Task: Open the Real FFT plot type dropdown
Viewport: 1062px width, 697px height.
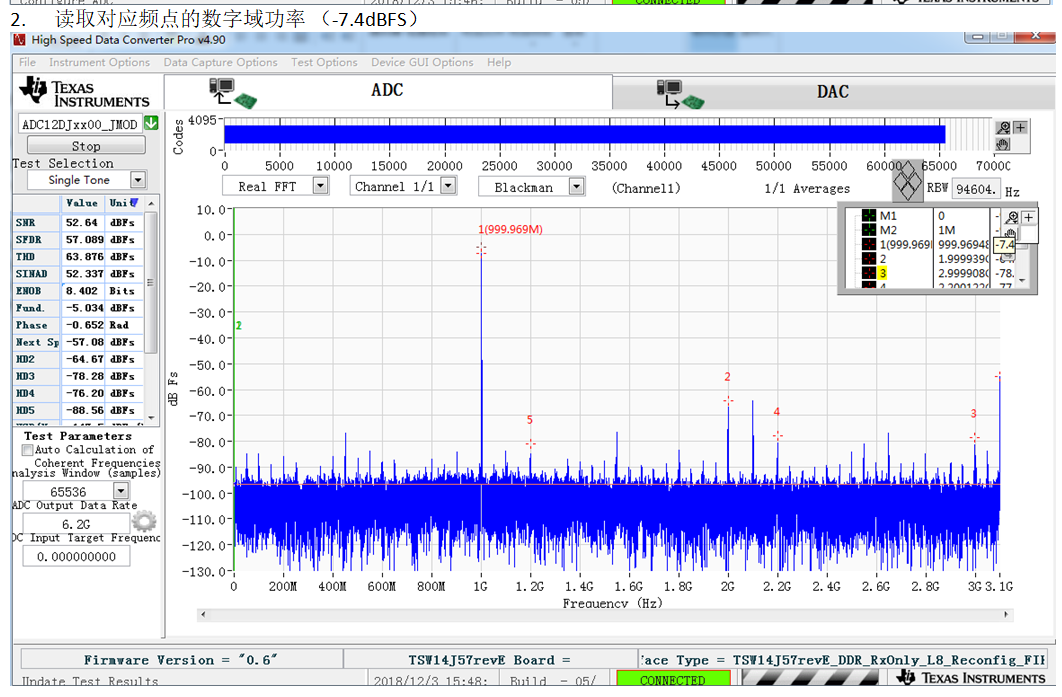Action: tap(321, 186)
